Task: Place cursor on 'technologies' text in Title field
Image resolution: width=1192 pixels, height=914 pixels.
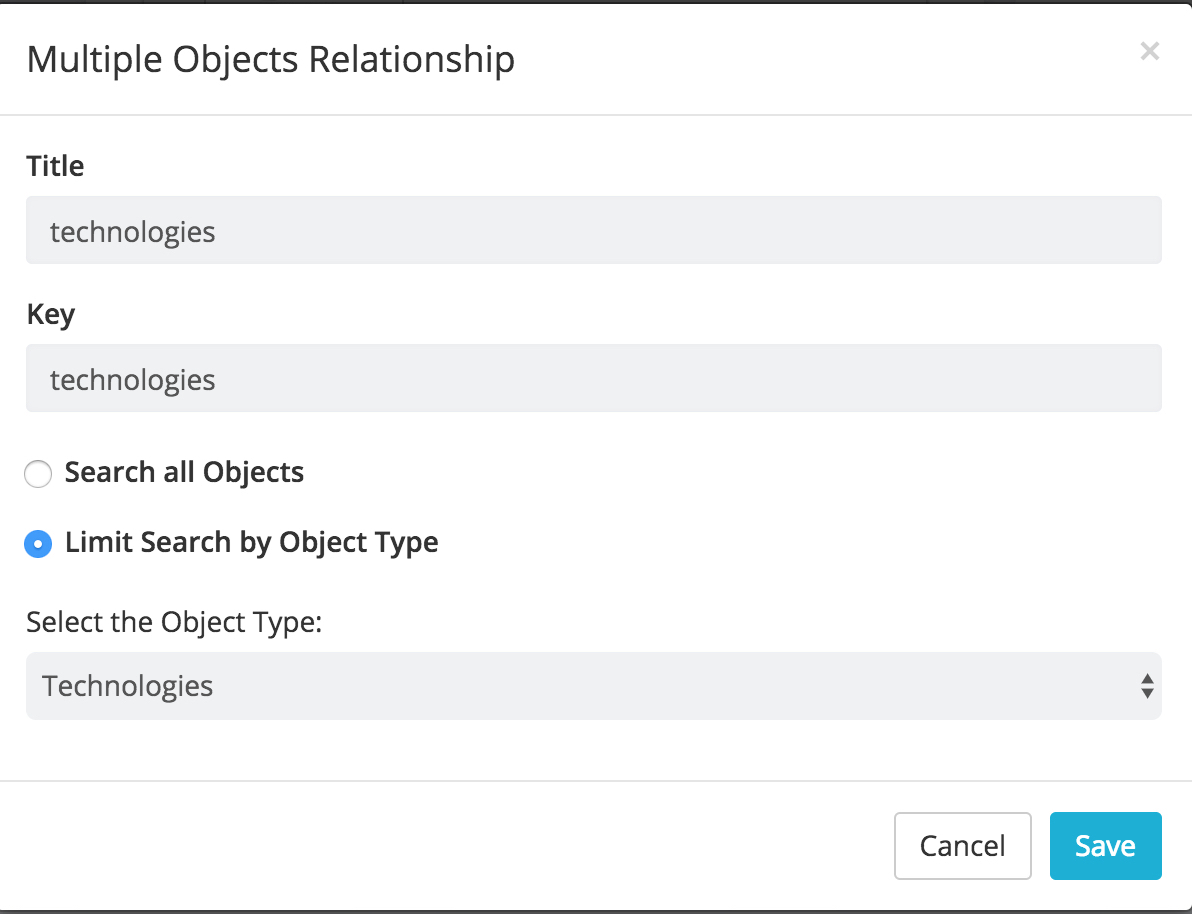Action: coord(132,232)
